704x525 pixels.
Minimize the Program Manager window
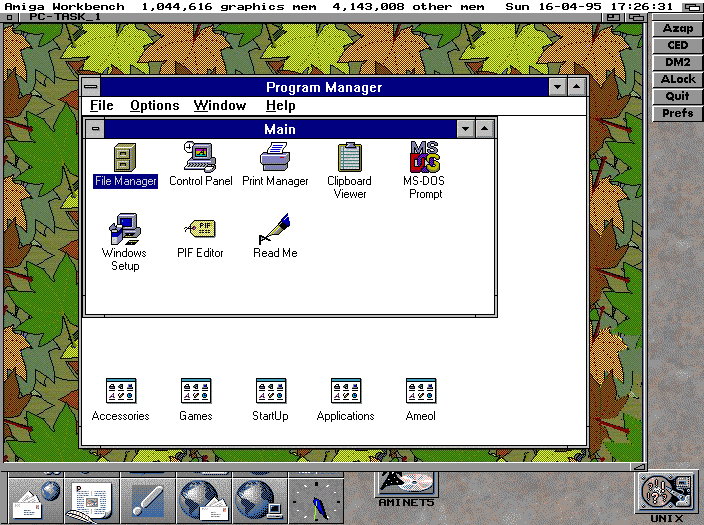[557, 87]
